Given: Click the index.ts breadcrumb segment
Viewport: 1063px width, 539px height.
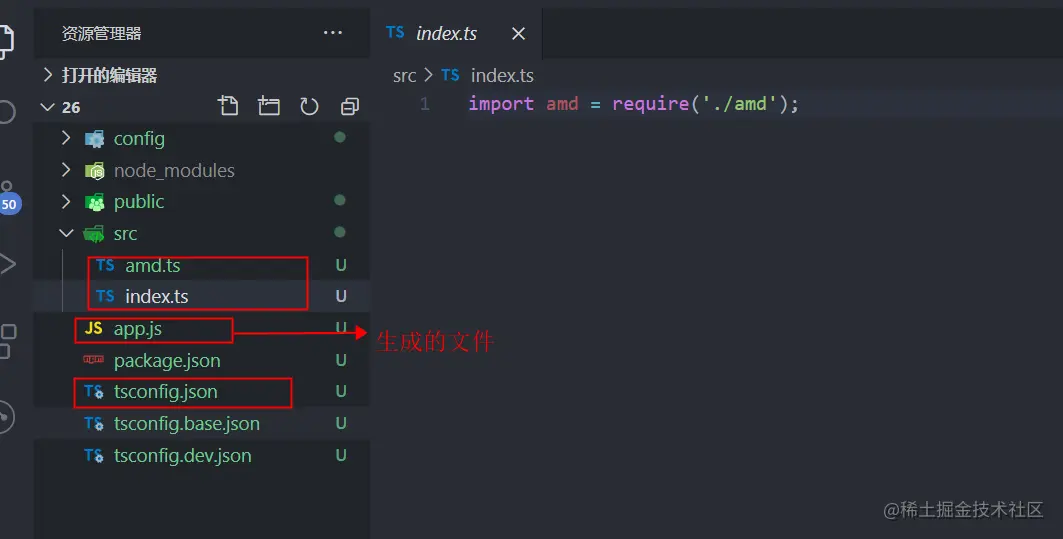Looking at the screenshot, I should pos(502,75).
